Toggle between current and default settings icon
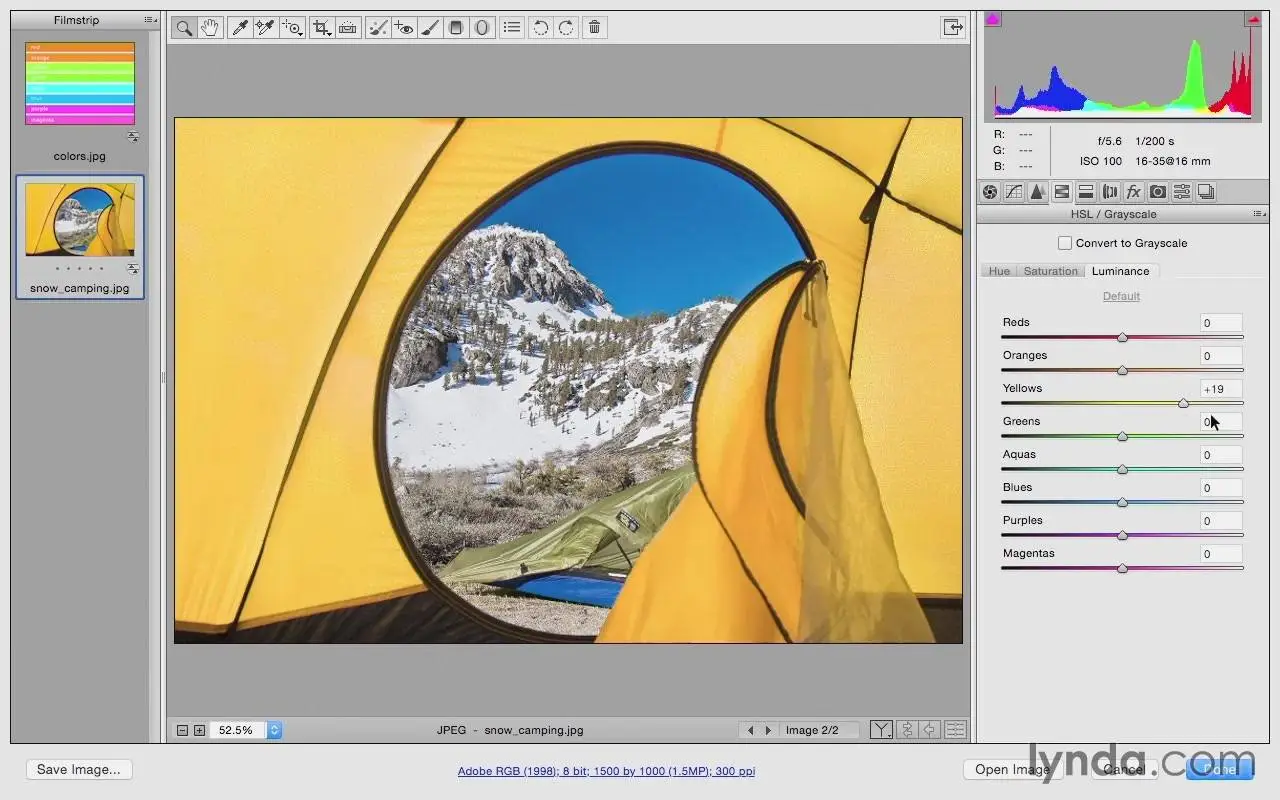This screenshot has height=800, width=1280. pyautogui.click(x=955, y=730)
